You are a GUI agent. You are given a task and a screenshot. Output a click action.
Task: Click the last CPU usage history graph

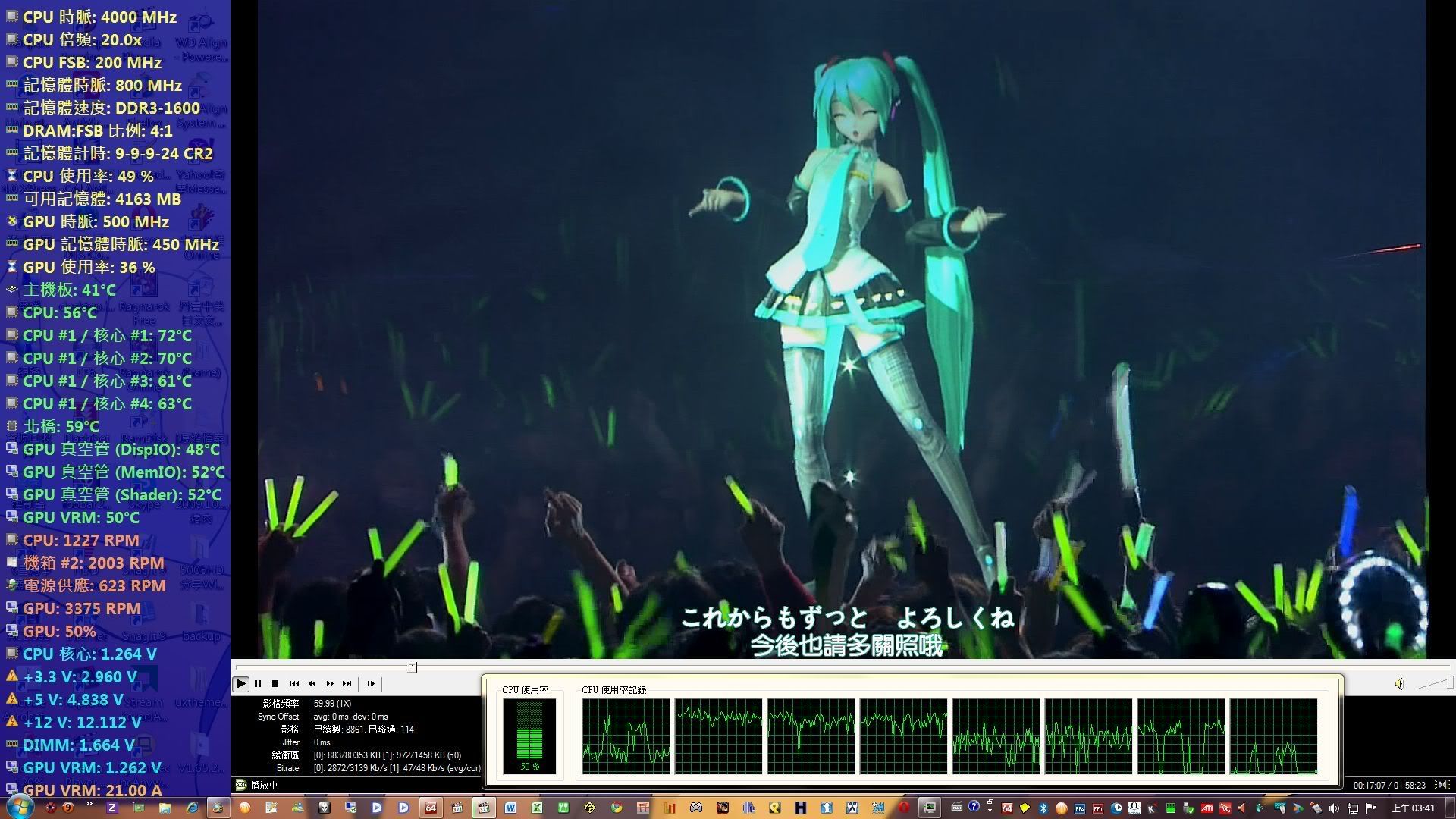pyautogui.click(x=1273, y=736)
